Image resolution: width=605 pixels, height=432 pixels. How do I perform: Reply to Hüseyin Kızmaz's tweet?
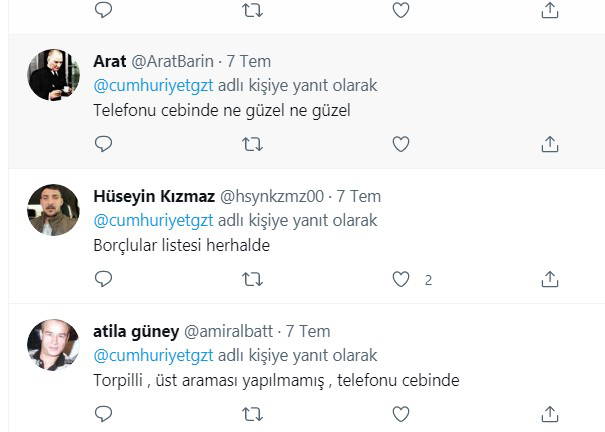(x=103, y=279)
